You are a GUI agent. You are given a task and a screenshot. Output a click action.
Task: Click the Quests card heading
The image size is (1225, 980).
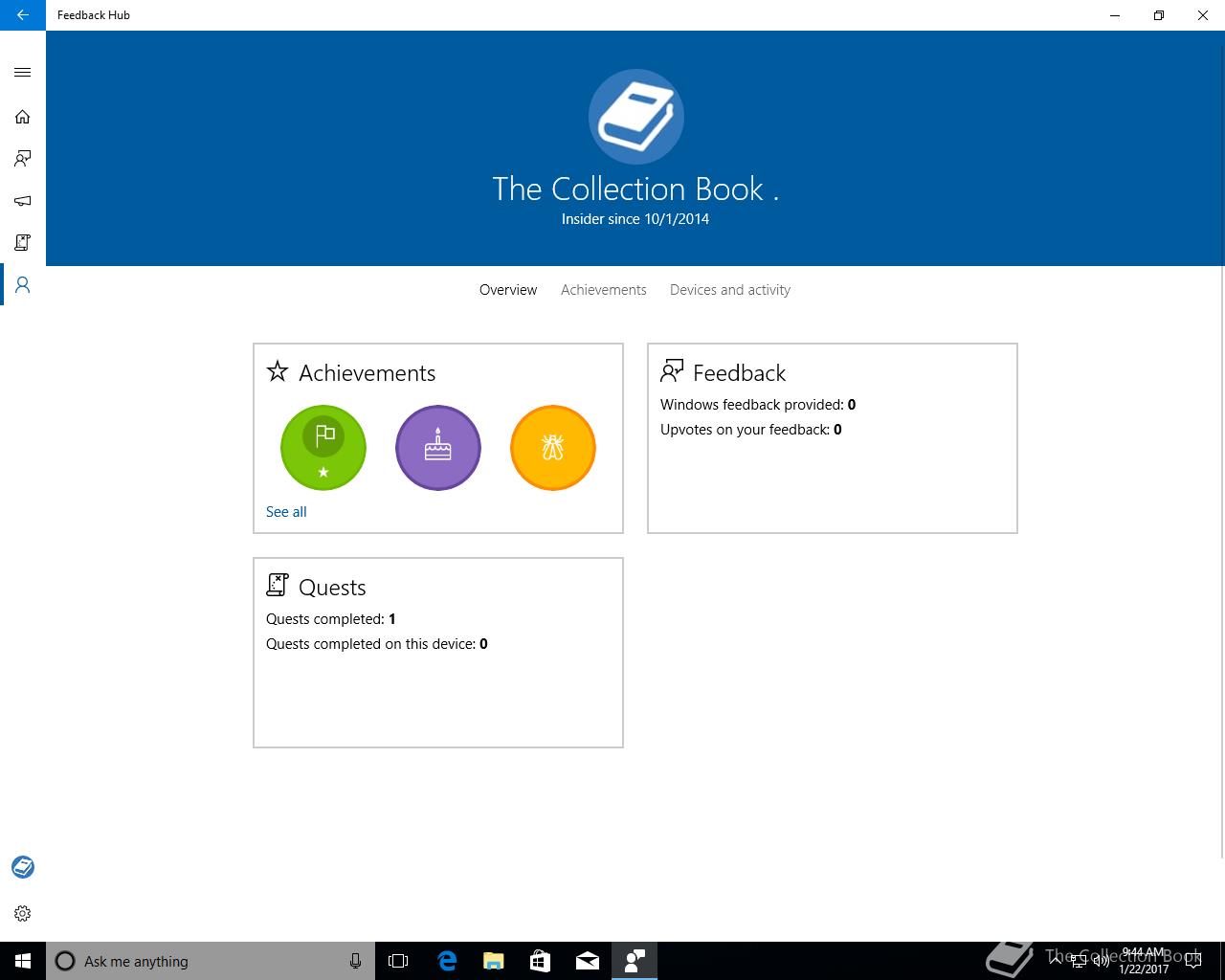pos(332,588)
